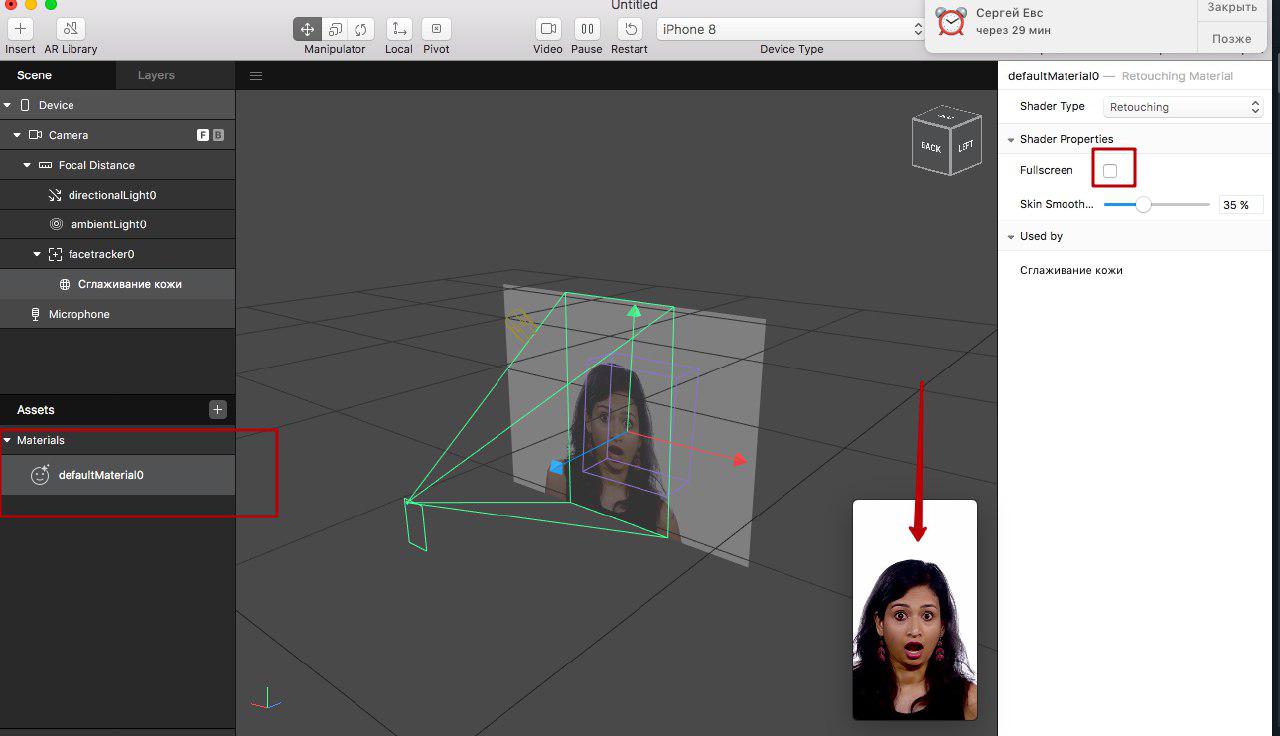Select the scale manipulator tool
Viewport: 1280px width, 736px height.
pos(335,29)
